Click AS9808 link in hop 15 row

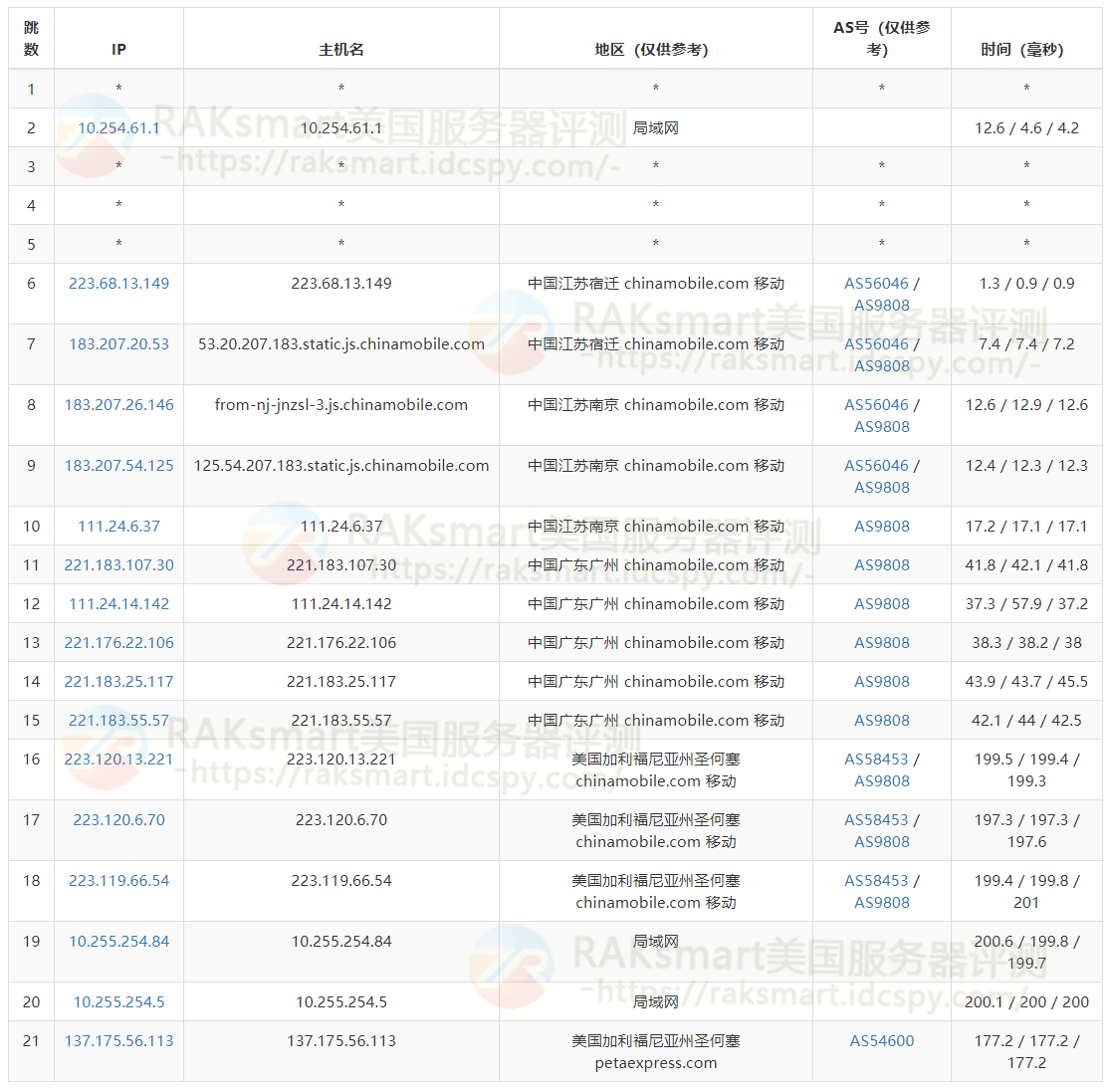[882, 722]
